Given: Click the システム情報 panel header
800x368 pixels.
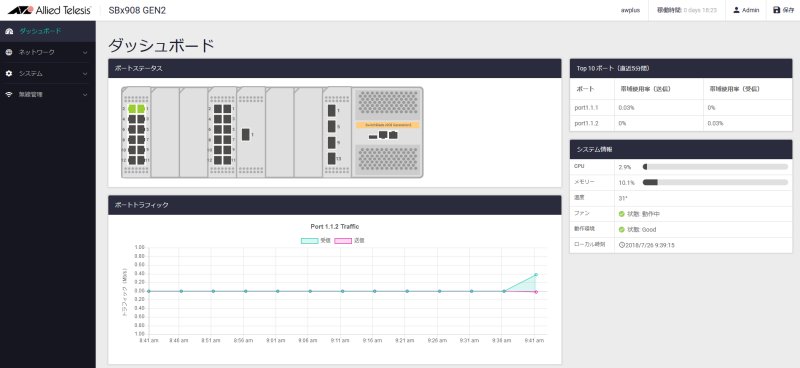Looking at the screenshot, I should point(681,149).
